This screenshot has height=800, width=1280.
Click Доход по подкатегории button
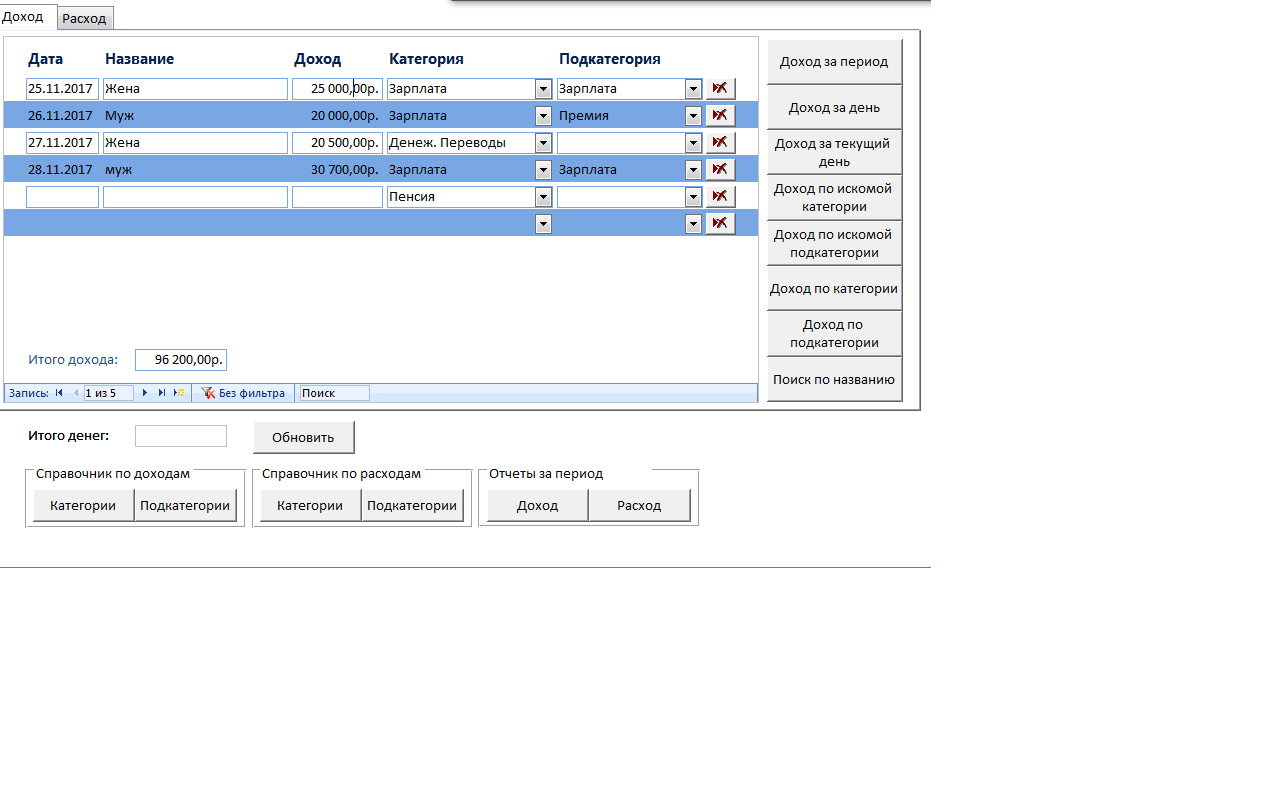click(x=834, y=333)
